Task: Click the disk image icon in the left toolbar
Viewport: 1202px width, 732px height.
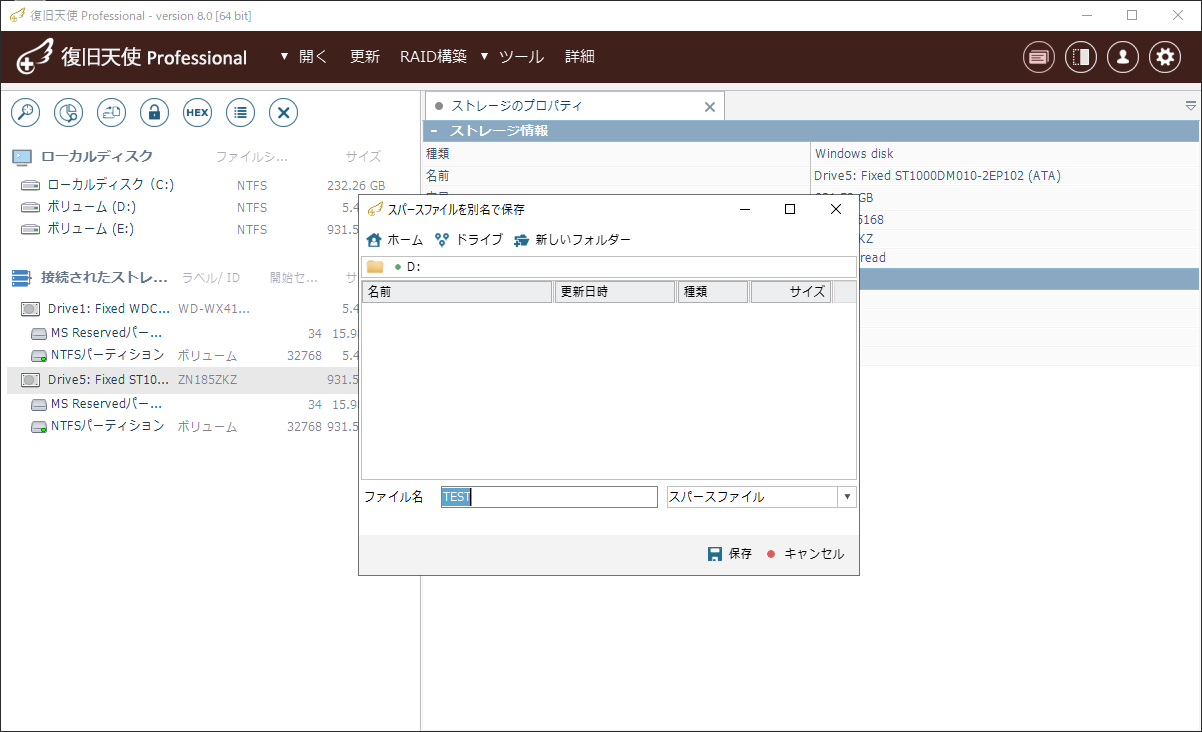Action: click(111, 112)
